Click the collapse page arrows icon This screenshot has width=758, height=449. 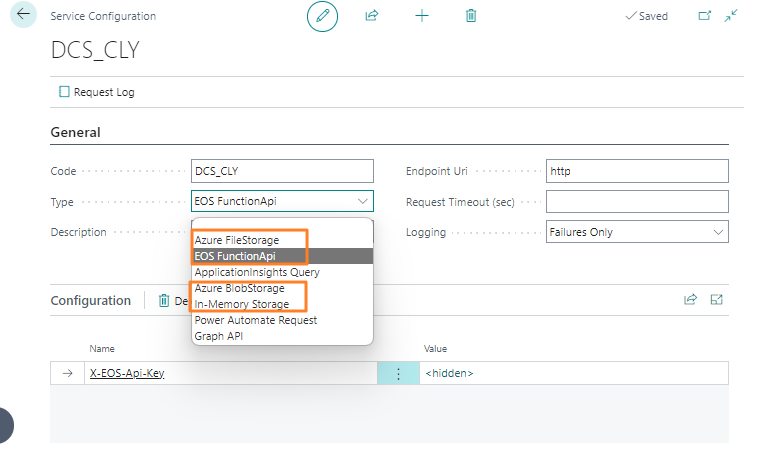coord(731,16)
